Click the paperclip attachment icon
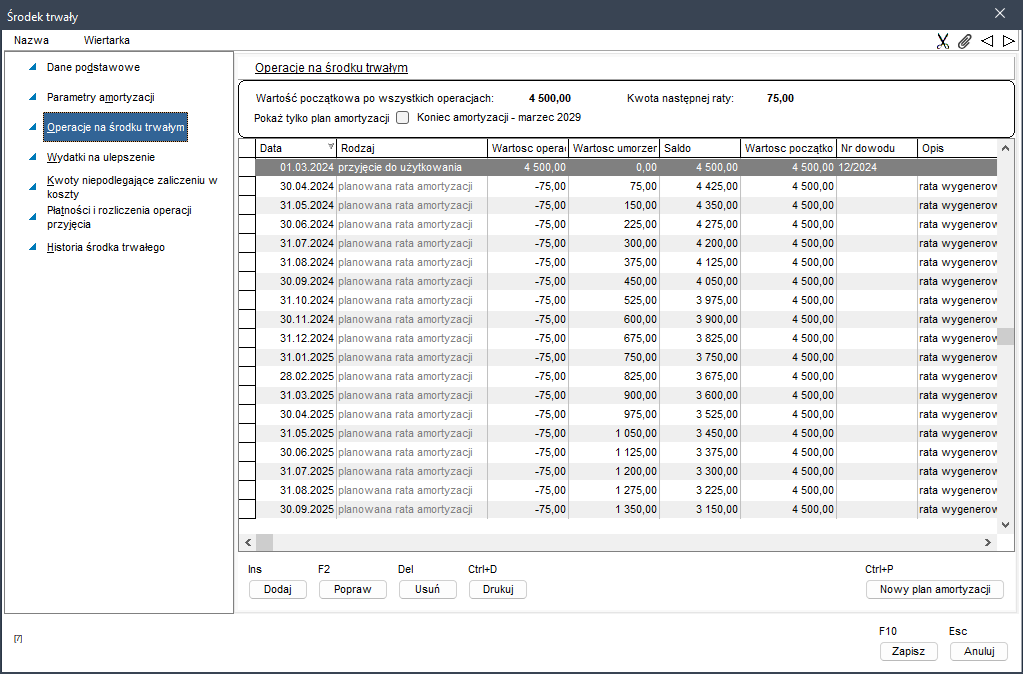Viewport: 1023px width, 674px height. pyautogui.click(x=964, y=41)
